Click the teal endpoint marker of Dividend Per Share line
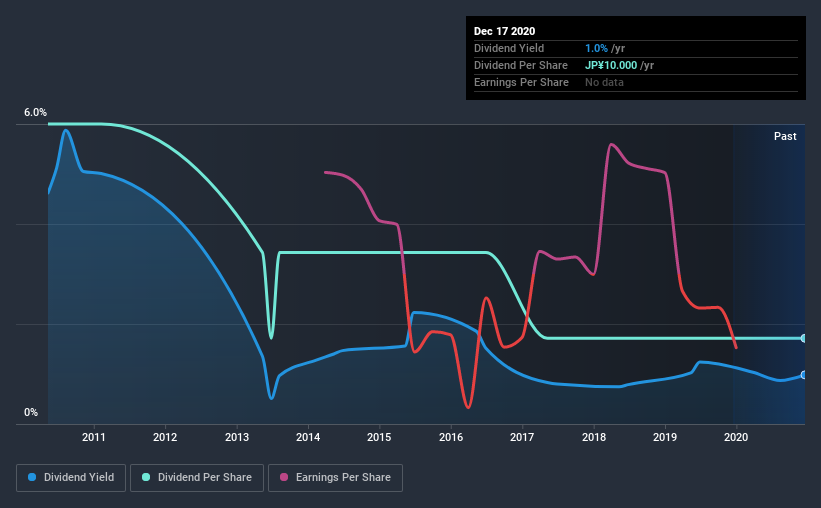821x508 pixels. click(803, 338)
